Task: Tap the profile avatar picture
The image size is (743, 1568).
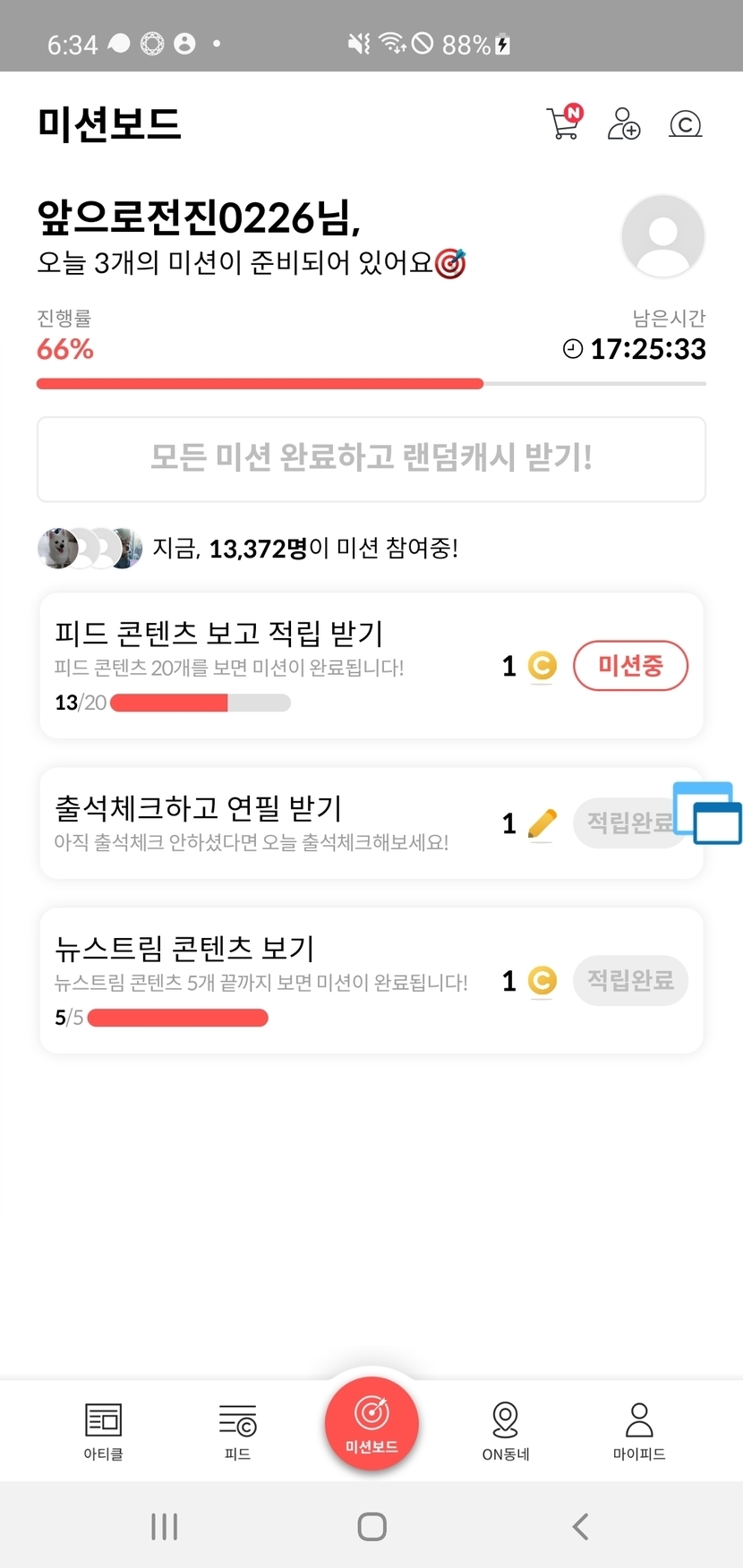Action: [662, 236]
